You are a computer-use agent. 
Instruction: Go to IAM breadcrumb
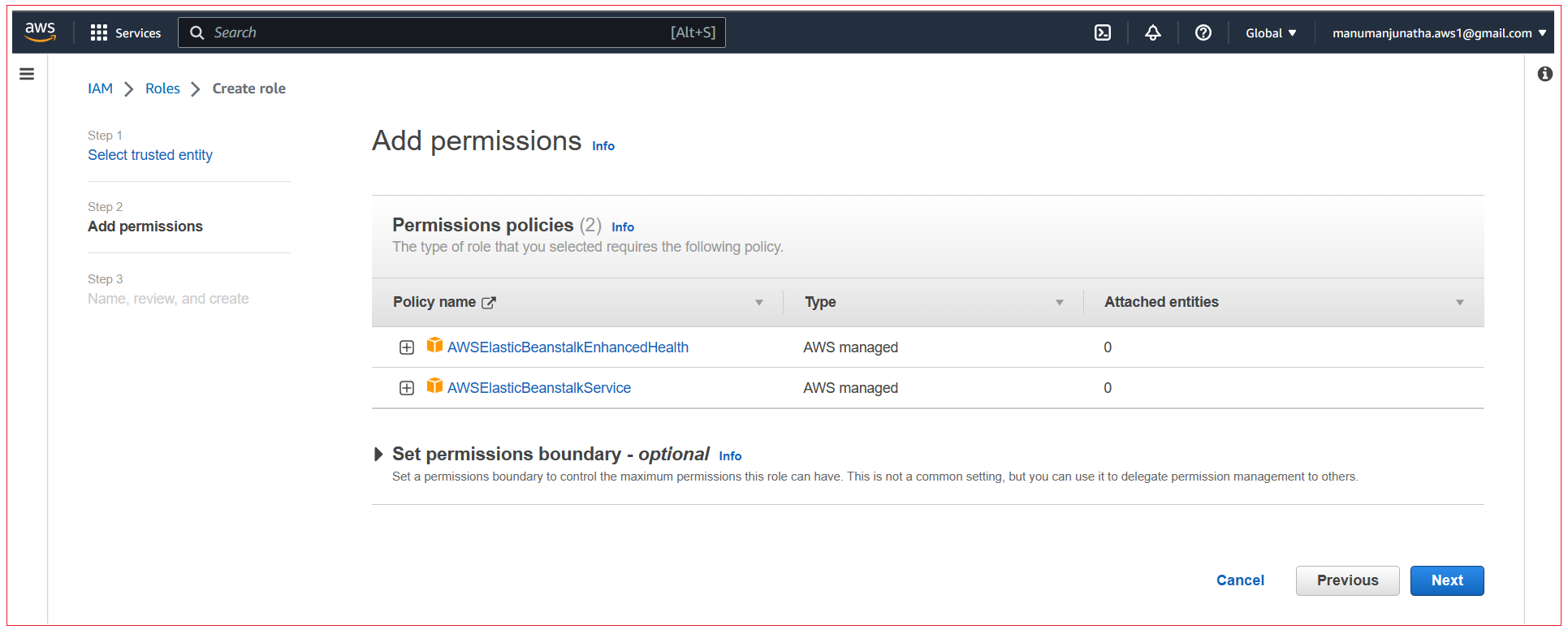click(x=101, y=88)
